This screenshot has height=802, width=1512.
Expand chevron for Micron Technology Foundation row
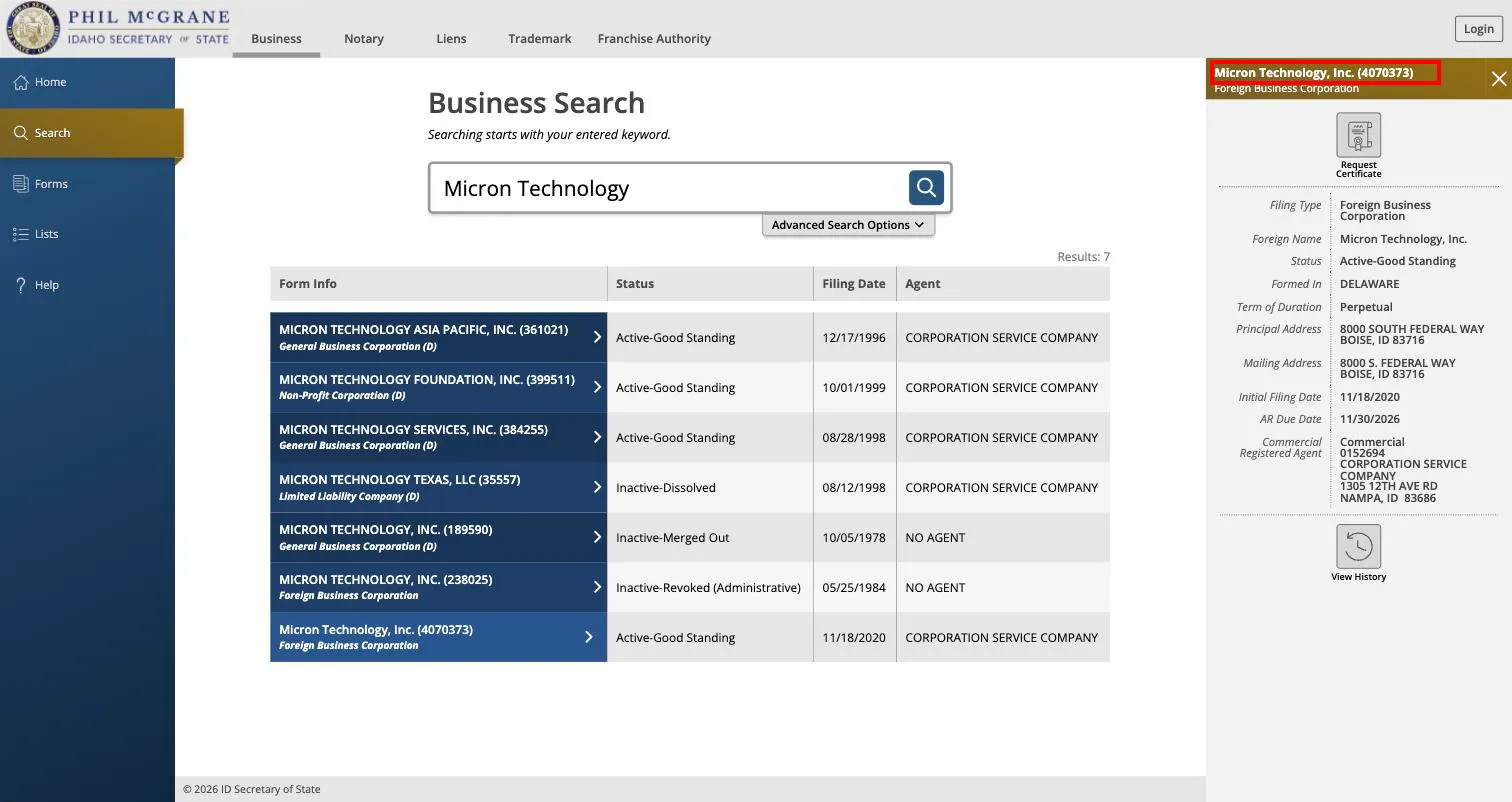597,387
